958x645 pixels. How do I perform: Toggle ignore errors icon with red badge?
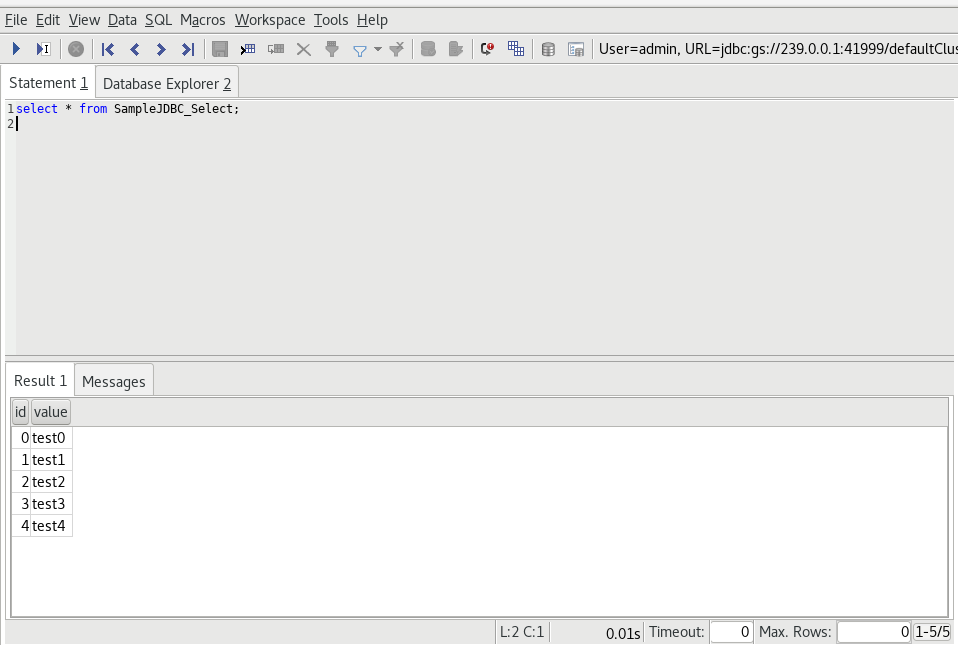click(x=487, y=49)
